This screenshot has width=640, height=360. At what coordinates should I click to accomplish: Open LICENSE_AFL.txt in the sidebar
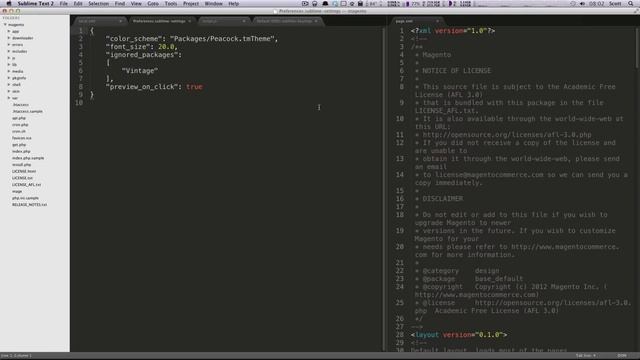(x=27, y=185)
